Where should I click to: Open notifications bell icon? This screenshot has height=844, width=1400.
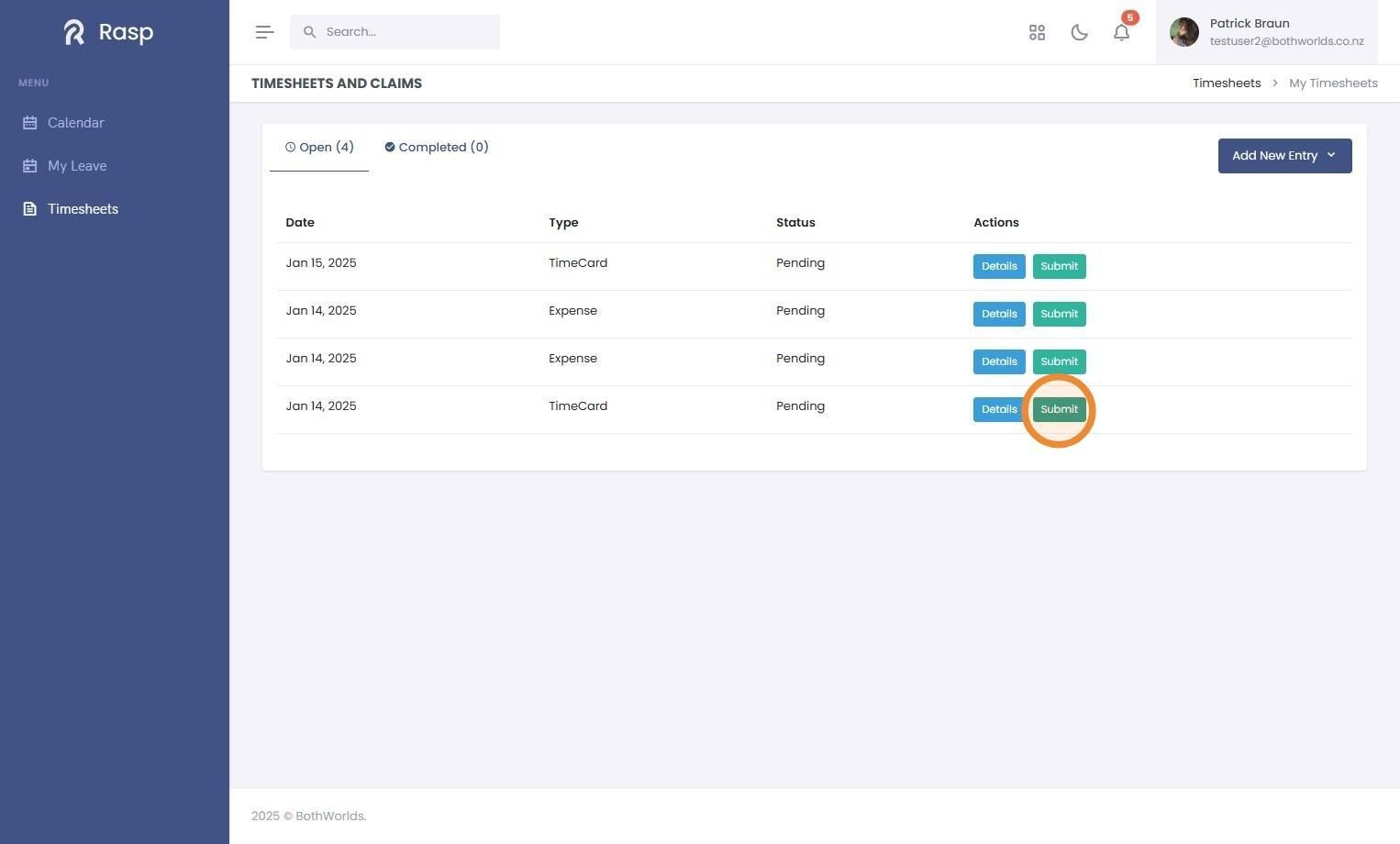point(1121,32)
